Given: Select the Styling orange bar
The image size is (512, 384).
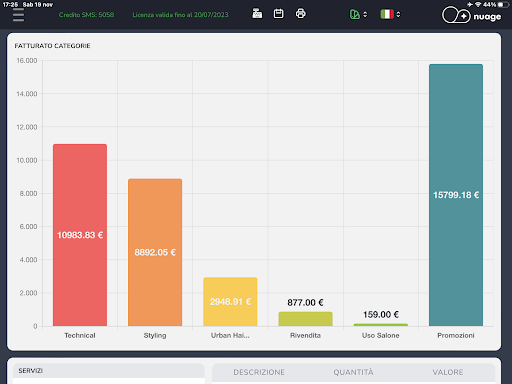Looking at the screenshot, I should pyautogui.click(x=155, y=252).
